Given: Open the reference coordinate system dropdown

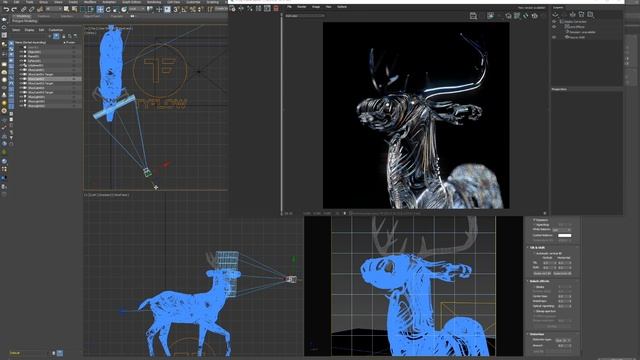Looking at the screenshot, I should tap(137, 9).
